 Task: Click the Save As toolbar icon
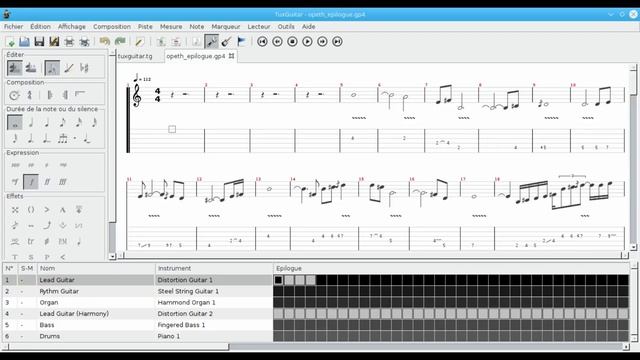pyautogui.click(x=54, y=42)
